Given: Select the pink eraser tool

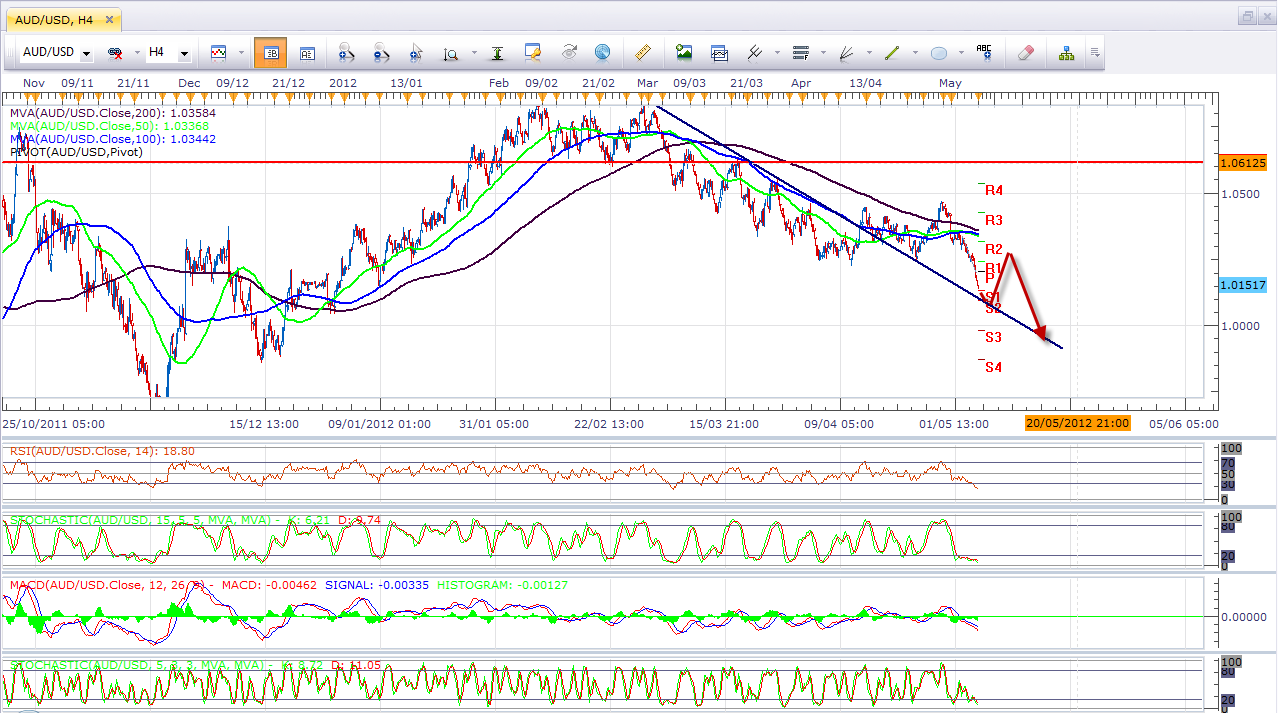Looking at the screenshot, I should [x=1025, y=52].
